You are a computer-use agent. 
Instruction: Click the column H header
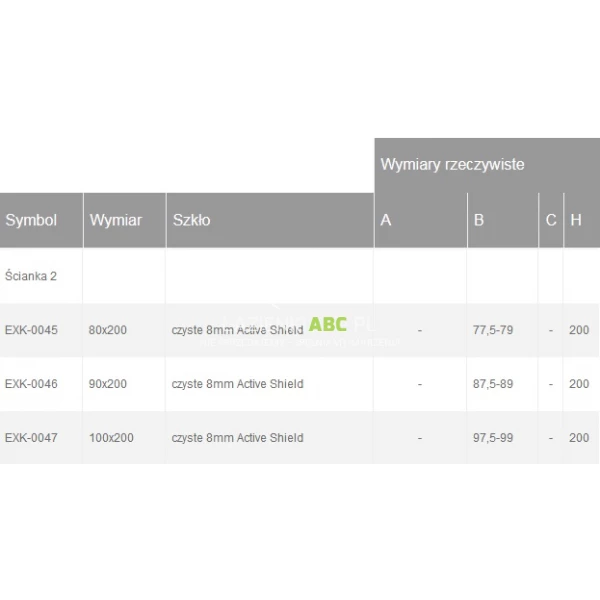[x=576, y=220]
